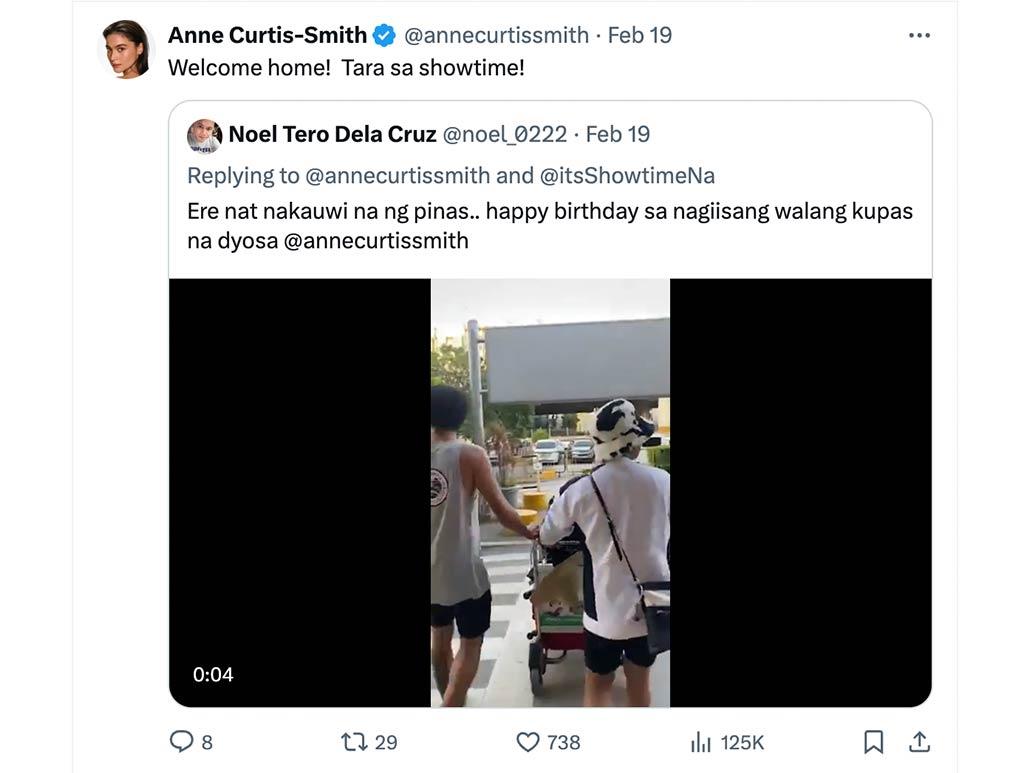Click the 0:04 video duration label
The image size is (1031, 773).
[213, 675]
